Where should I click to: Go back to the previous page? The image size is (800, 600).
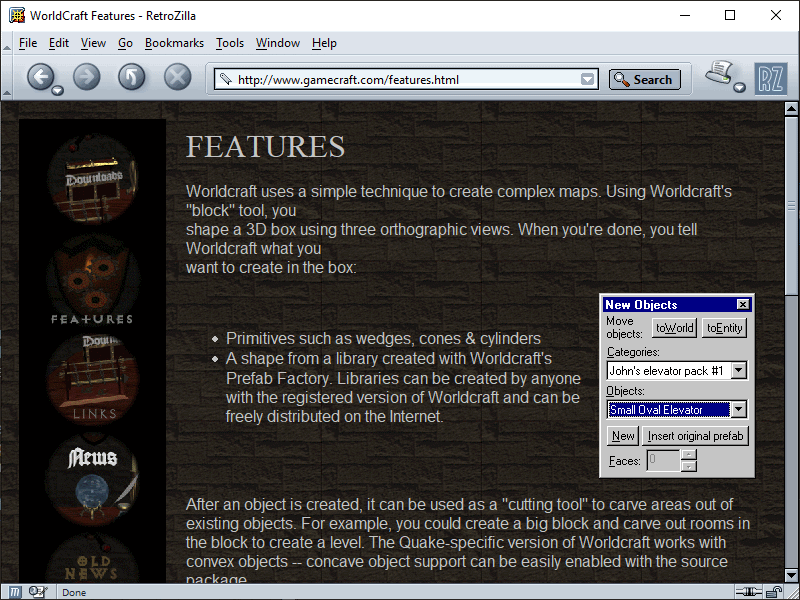39,77
